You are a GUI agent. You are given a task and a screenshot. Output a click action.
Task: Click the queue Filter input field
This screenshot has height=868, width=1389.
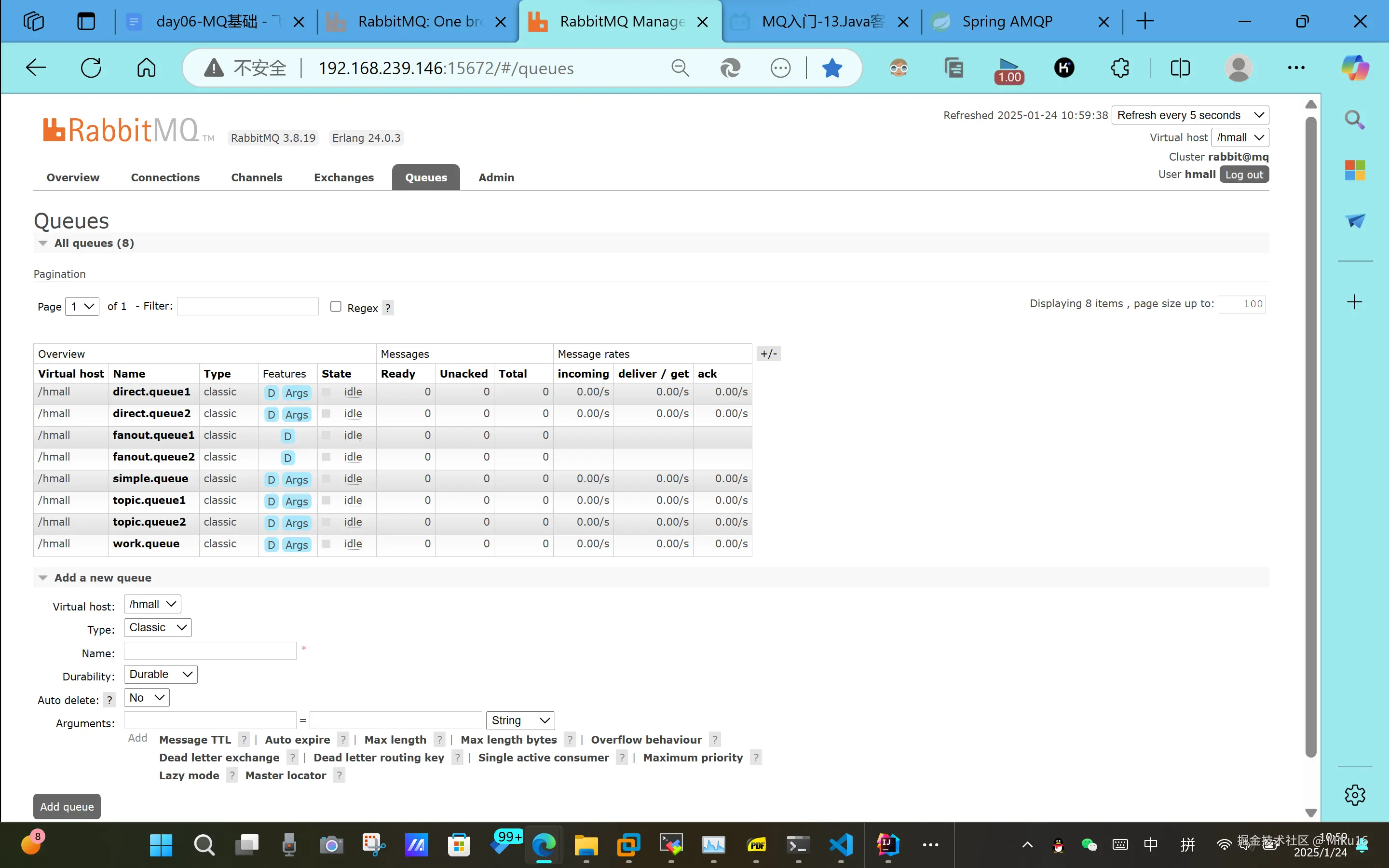click(x=247, y=307)
